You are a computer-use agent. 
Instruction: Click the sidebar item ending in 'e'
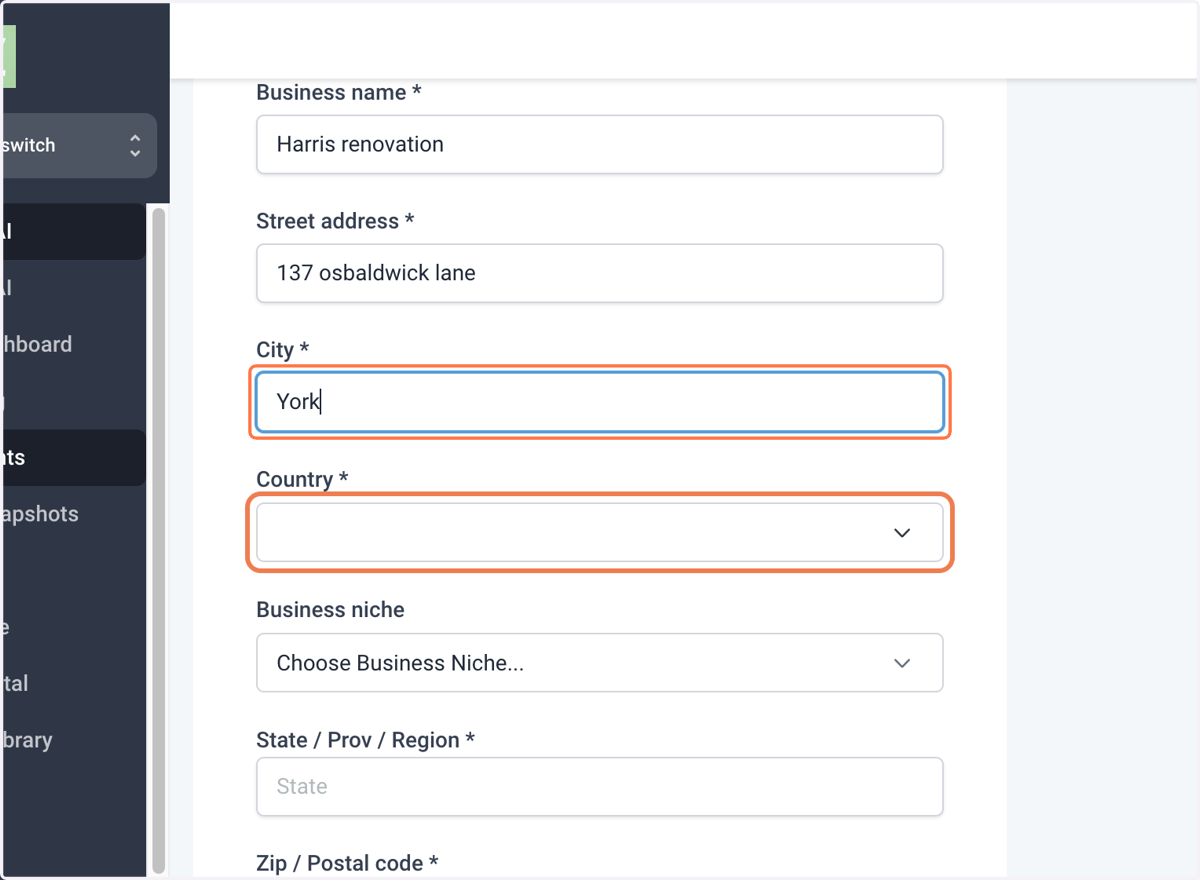point(72,628)
